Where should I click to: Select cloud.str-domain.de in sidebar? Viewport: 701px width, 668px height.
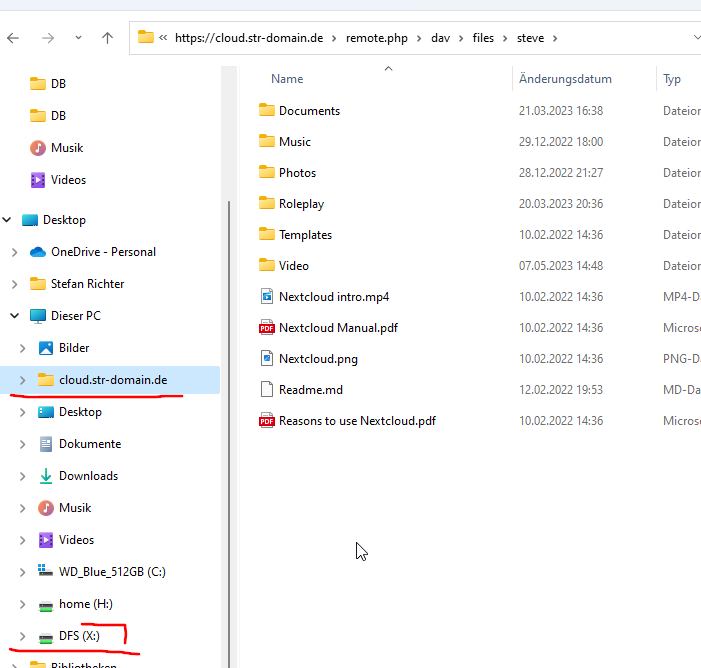pyautogui.click(x=113, y=380)
